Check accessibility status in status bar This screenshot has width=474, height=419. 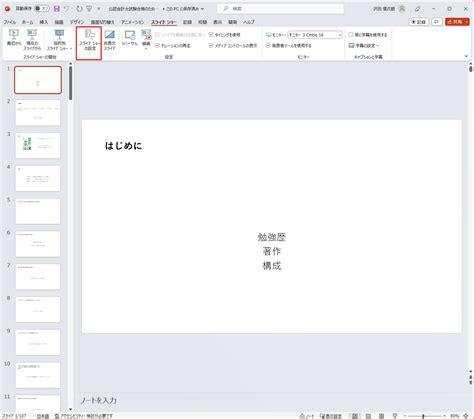click(83, 416)
